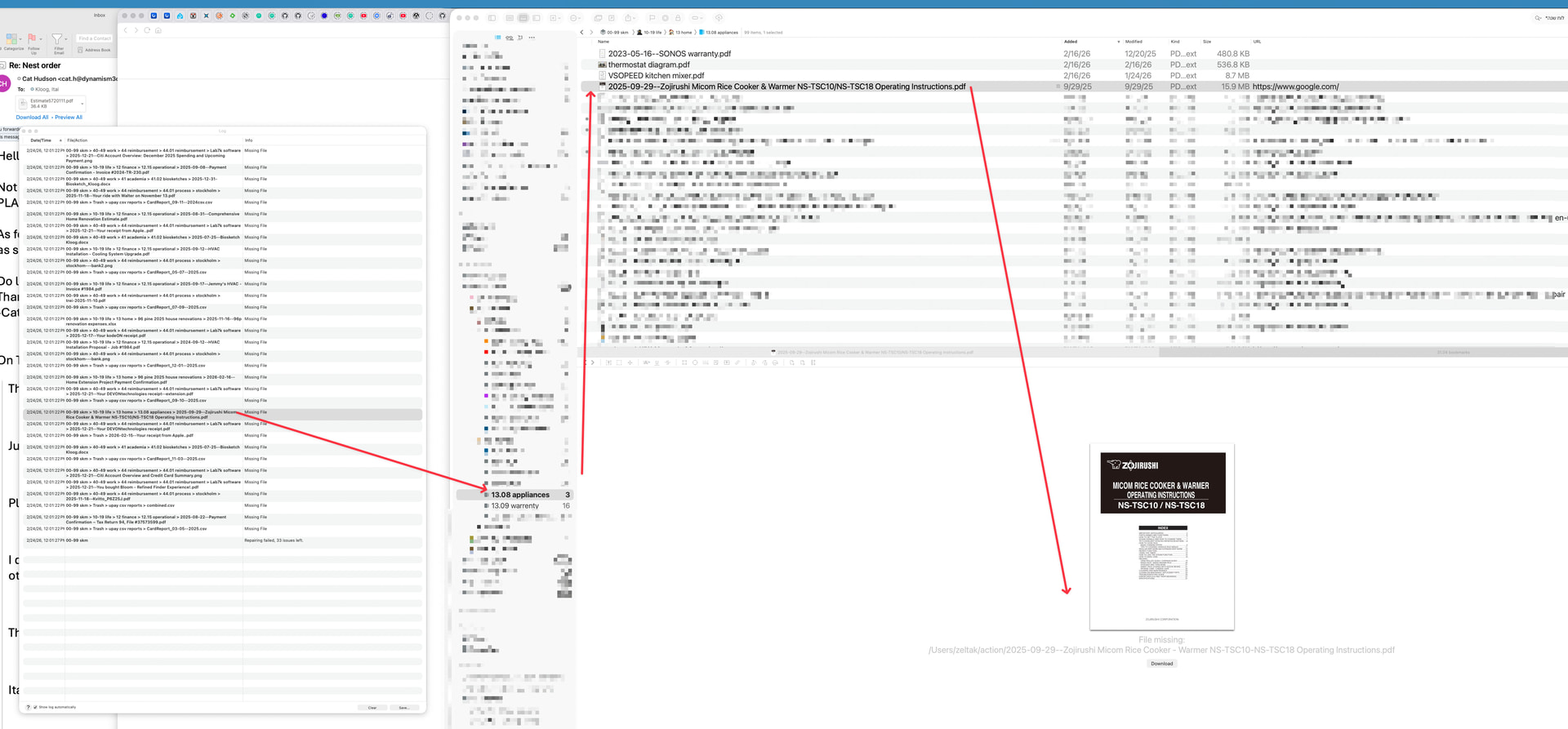The height and width of the screenshot is (729, 1568).
Task: Toggle the DEVONthink sidebar visibility icon
Action: point(492,17)
